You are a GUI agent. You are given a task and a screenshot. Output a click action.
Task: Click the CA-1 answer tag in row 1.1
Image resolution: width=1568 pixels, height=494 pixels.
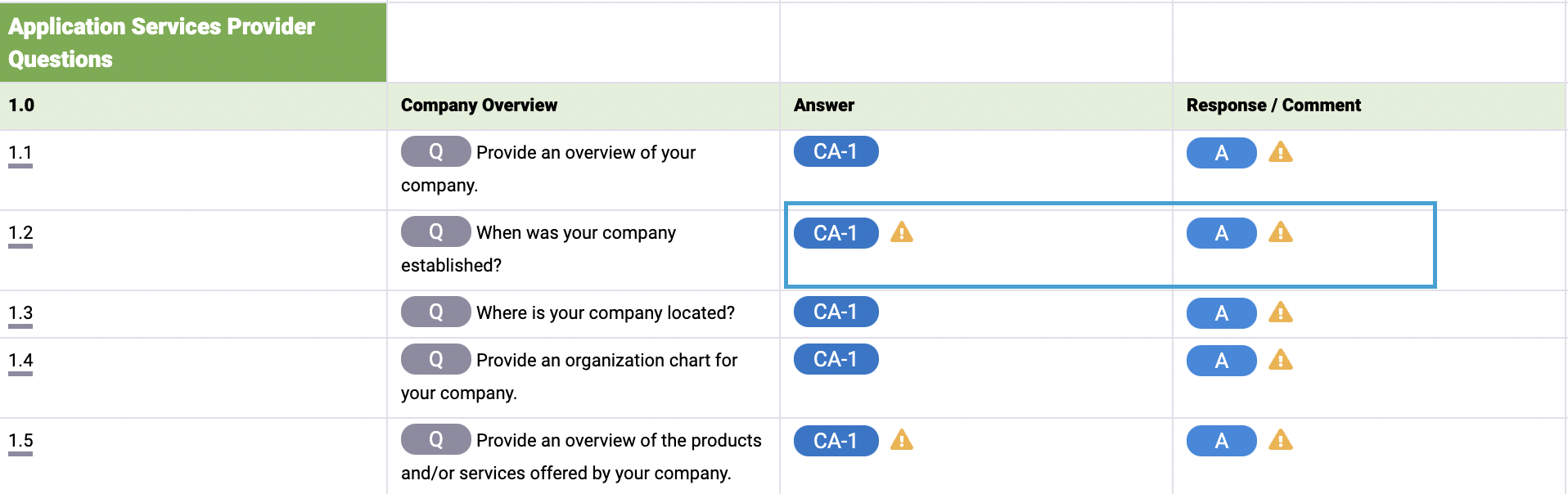[836, 151]
